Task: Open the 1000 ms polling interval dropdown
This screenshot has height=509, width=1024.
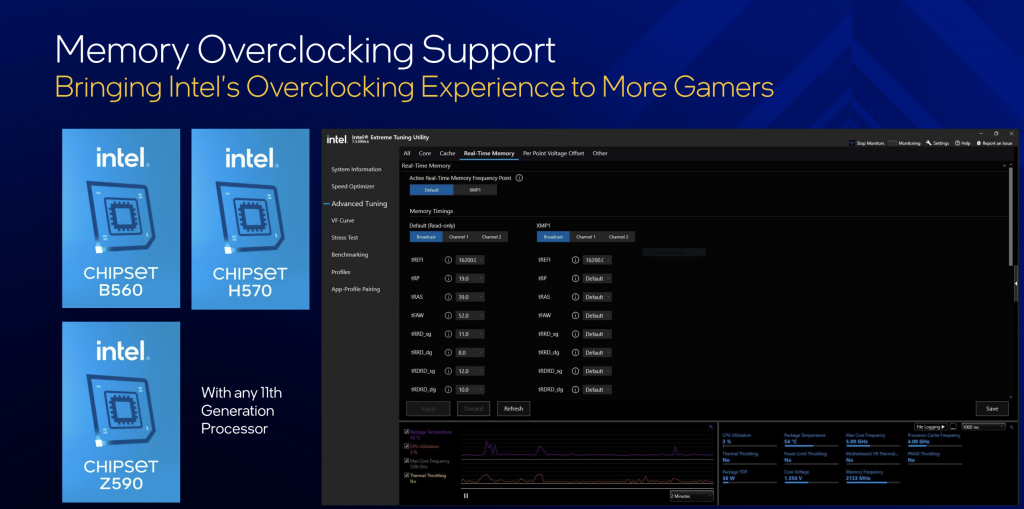Action: [x=983, y=427]
